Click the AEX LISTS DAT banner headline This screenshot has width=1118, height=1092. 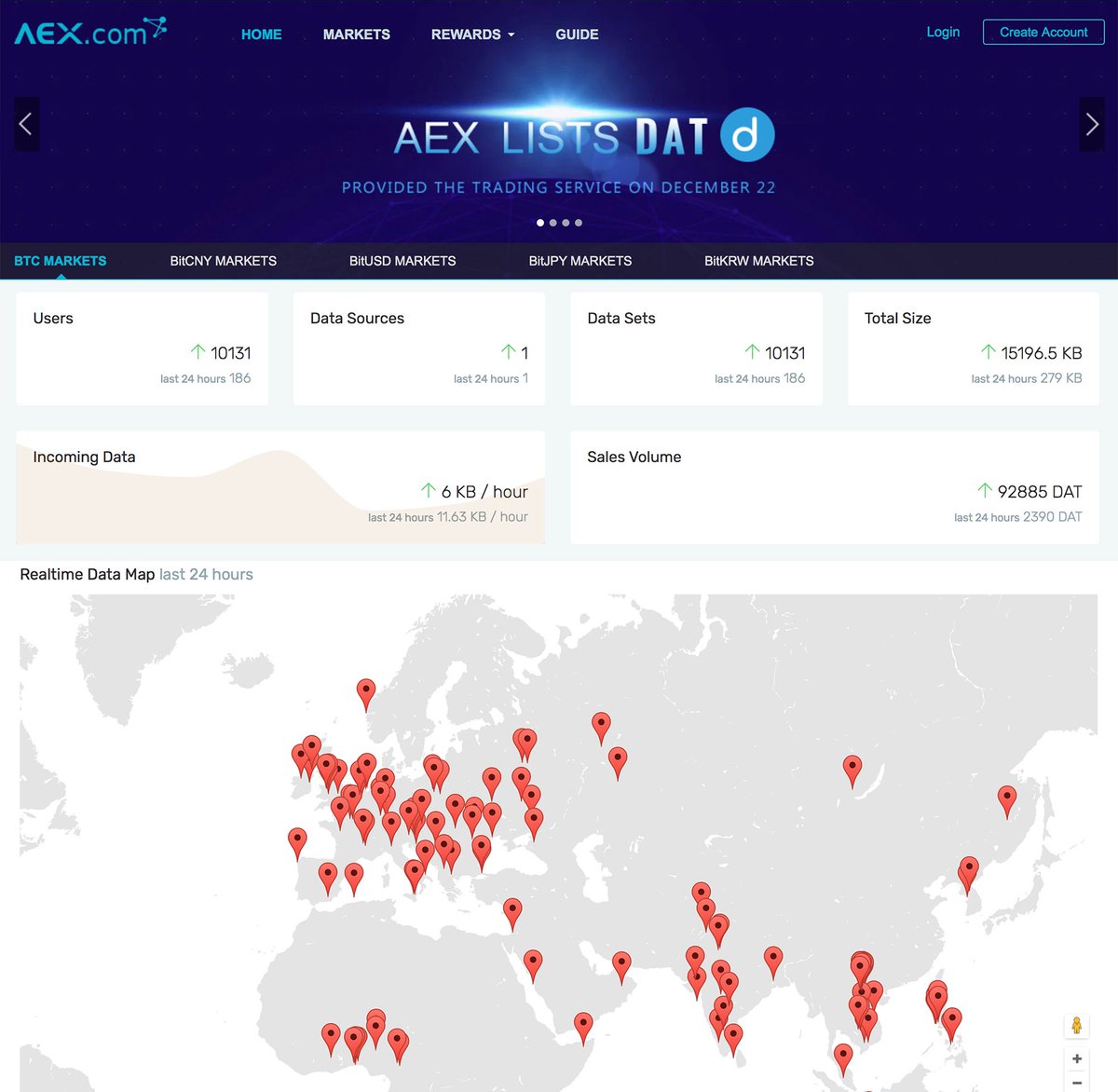click(551, 138)
